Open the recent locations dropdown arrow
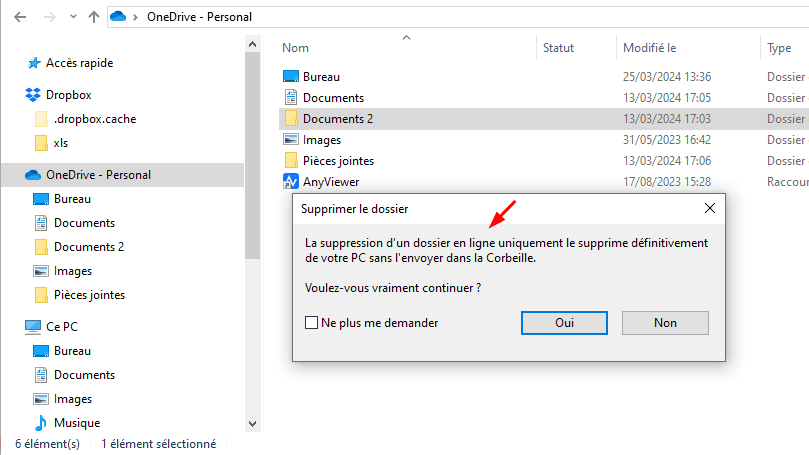The image size is (809, 455). click(x=72, y=16)
